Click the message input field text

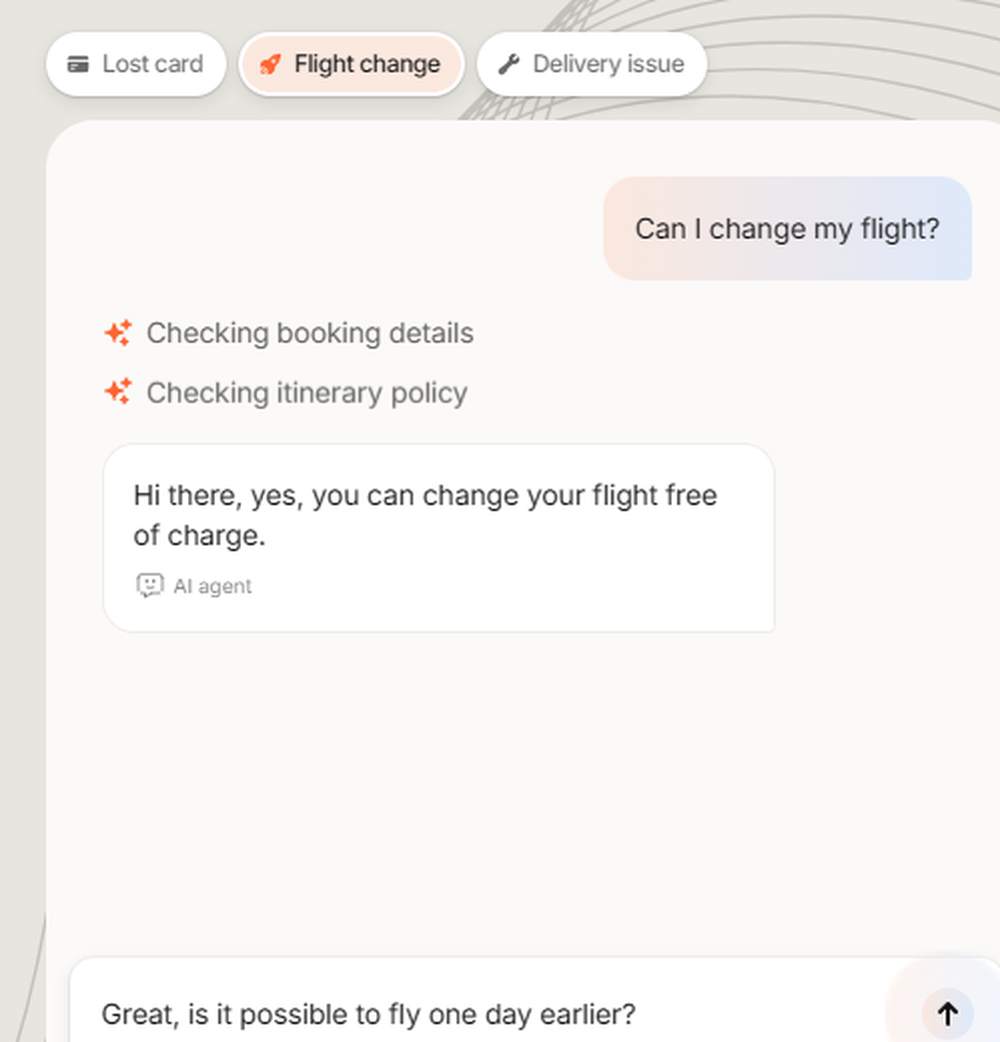pos(369,1015)
